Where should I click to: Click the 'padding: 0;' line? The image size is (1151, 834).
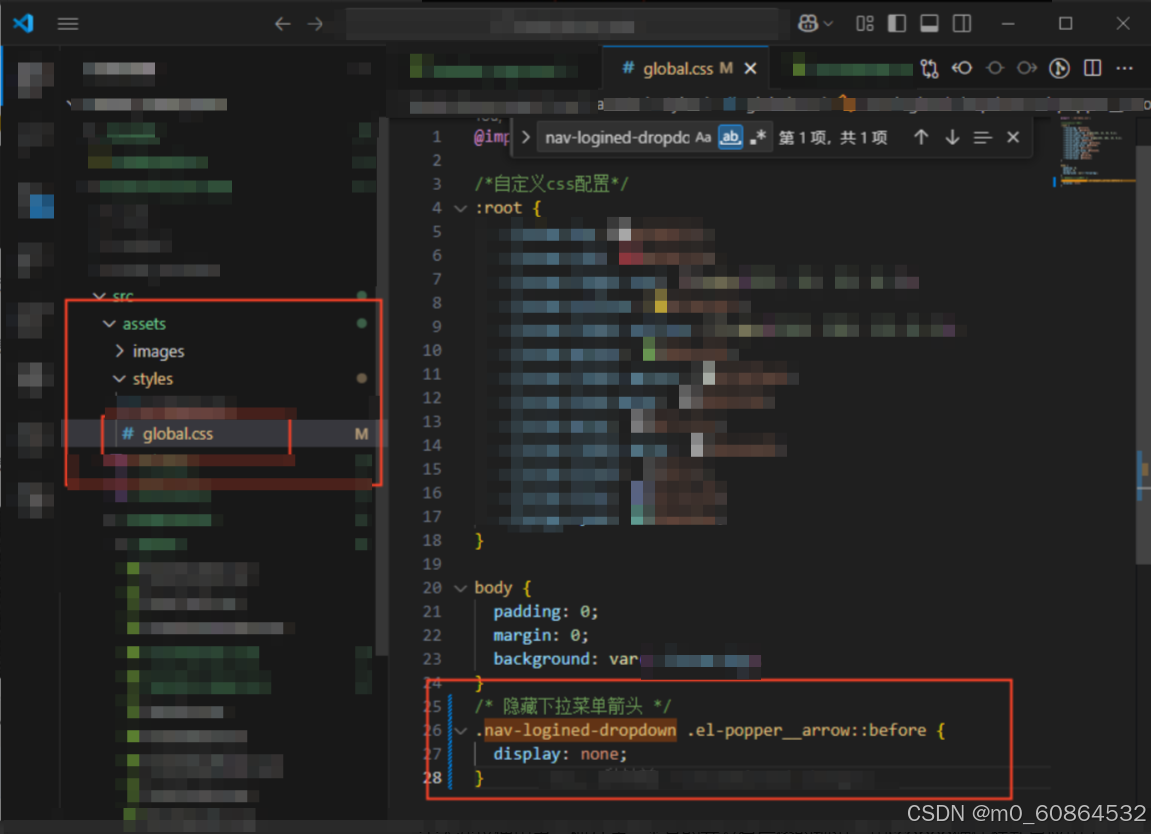coord(545,612)
